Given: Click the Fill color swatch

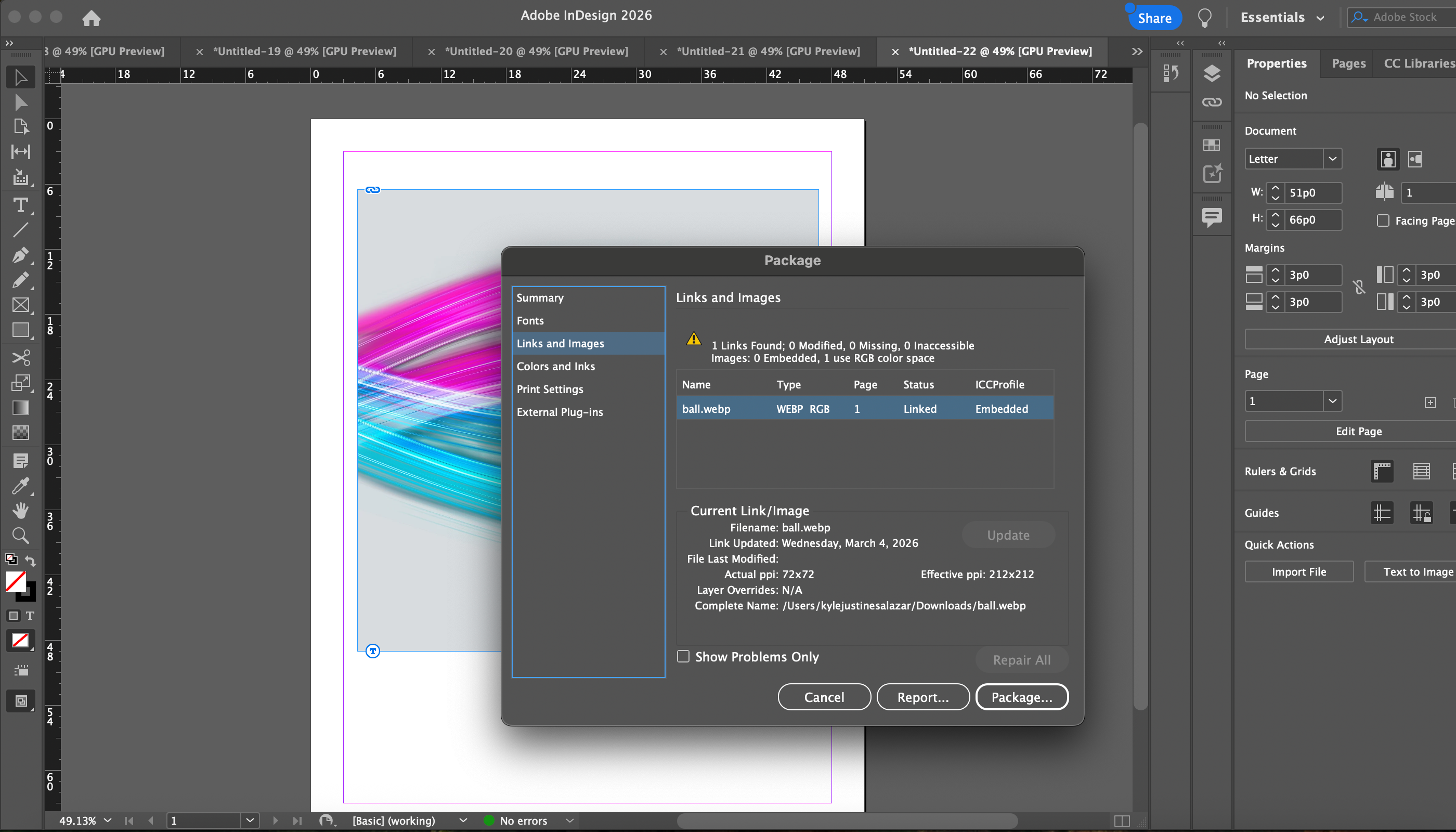Looking at the screenshot, I should pos(16,582).
